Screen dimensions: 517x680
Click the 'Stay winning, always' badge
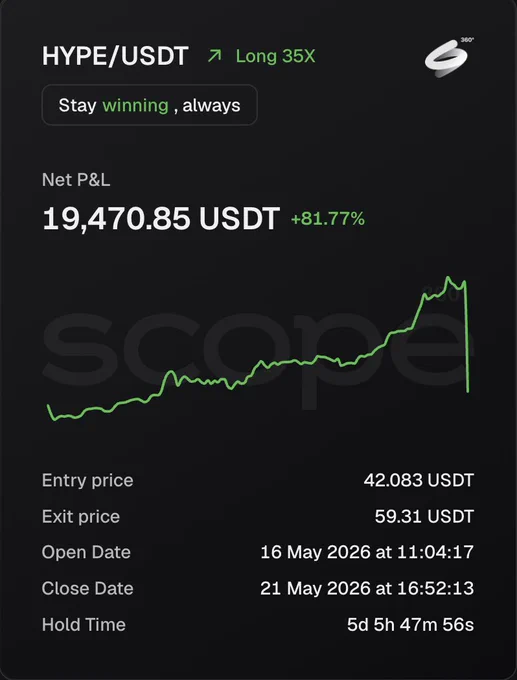point(150,105)
